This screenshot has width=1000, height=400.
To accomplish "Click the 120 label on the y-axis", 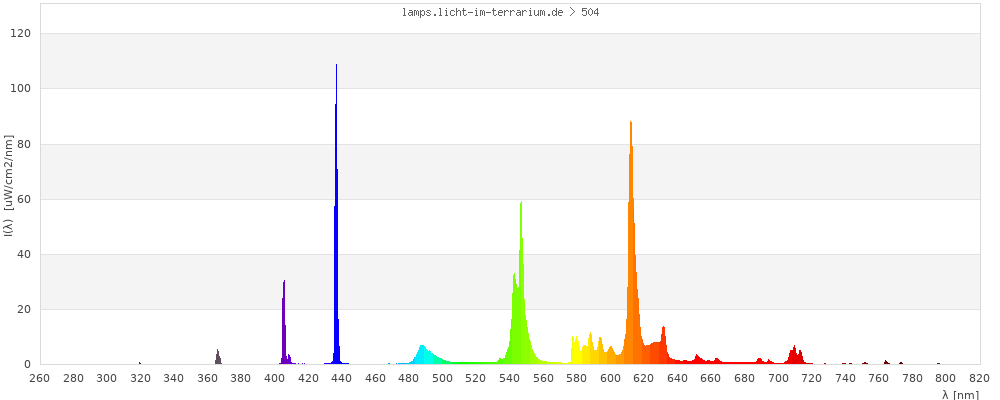I will pos(21,33).
